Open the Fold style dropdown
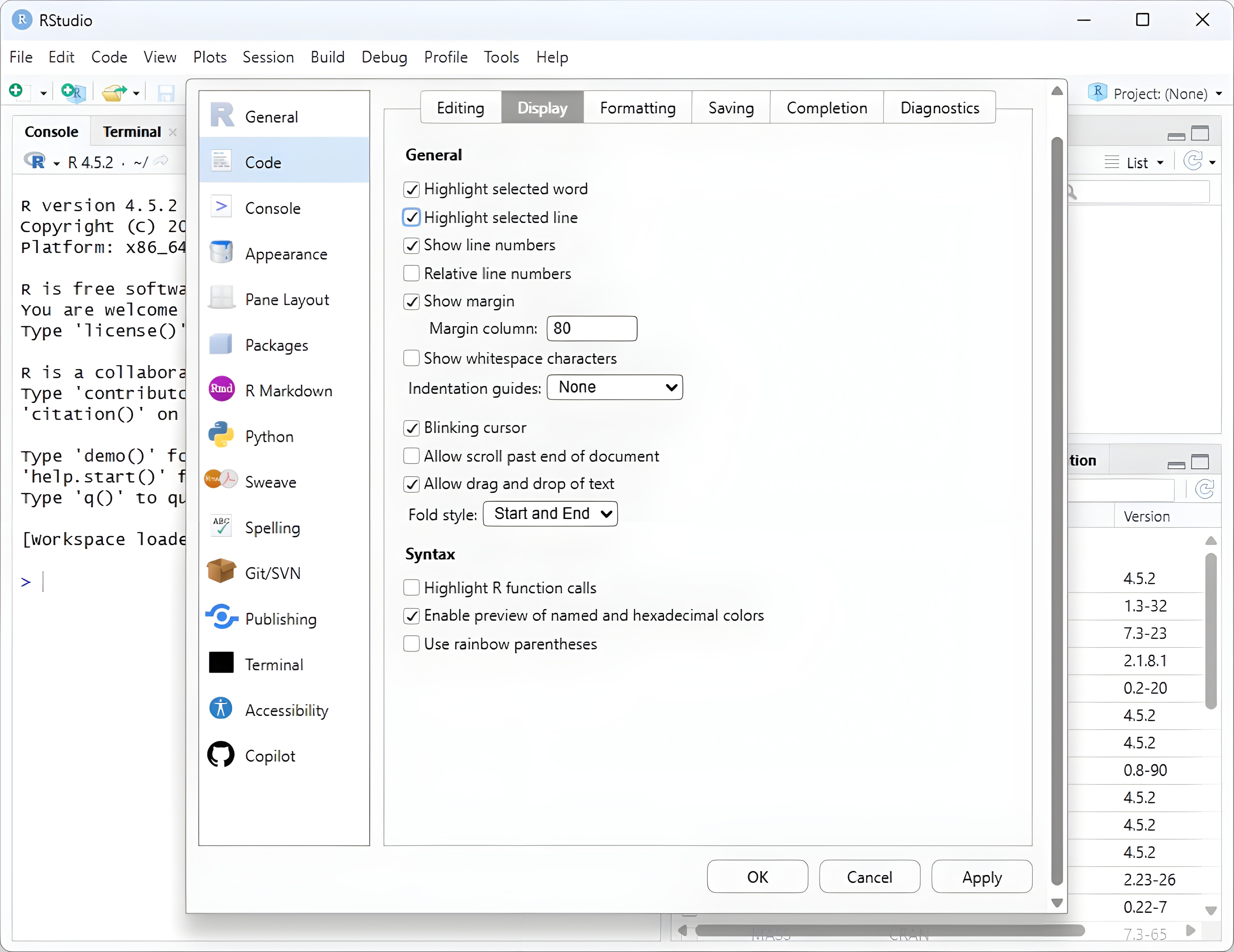 click(x=550, y=513)
